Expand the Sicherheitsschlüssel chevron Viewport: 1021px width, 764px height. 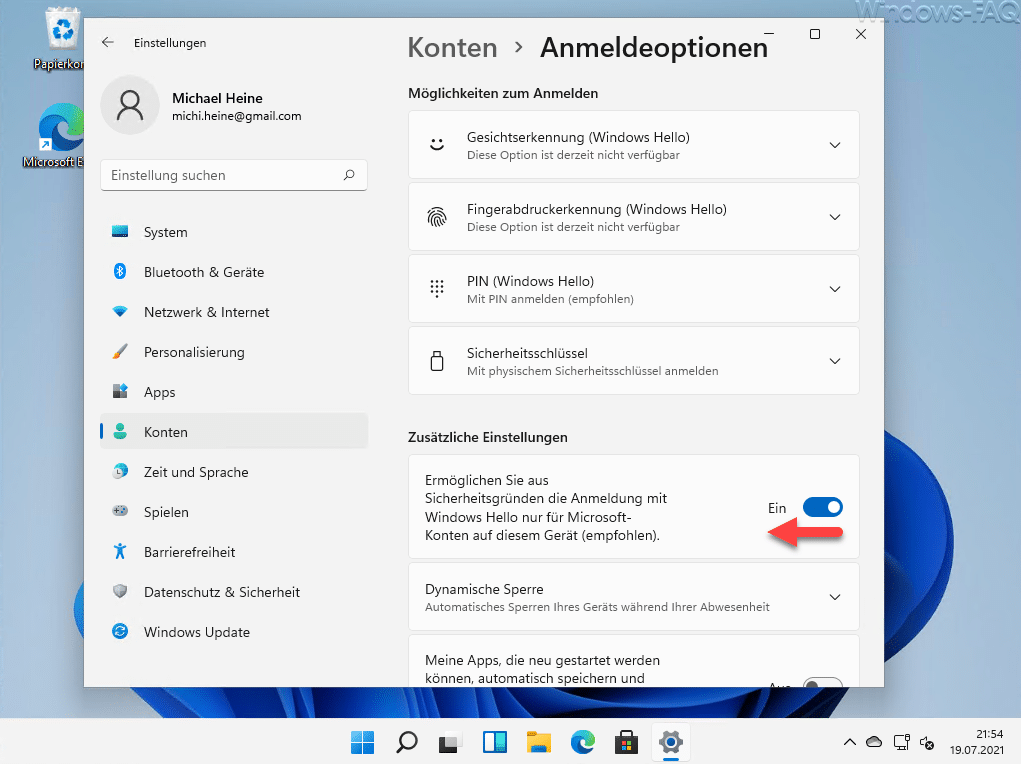click(835, 361)
